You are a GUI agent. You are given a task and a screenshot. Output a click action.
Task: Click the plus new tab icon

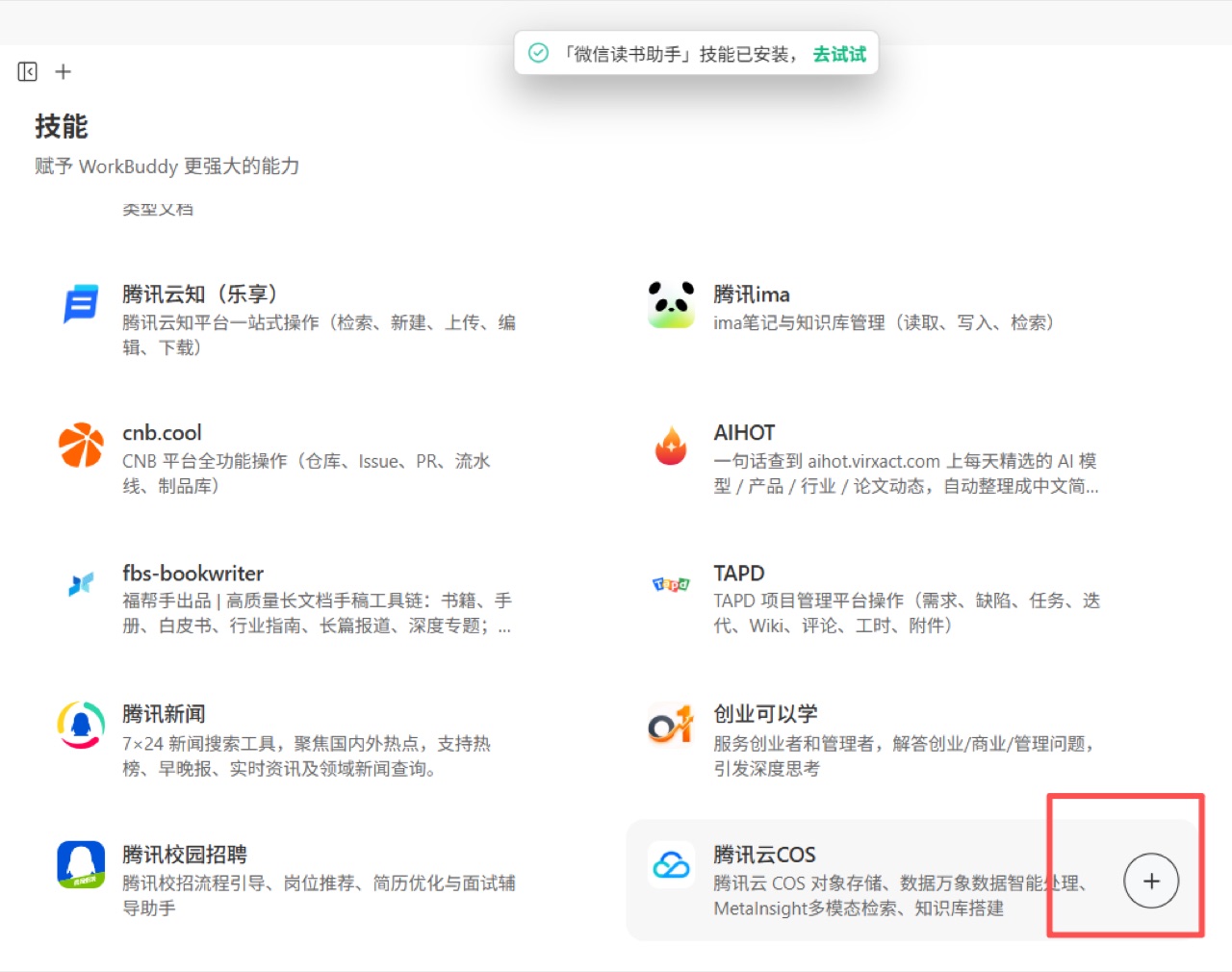[x=64, y=71]
